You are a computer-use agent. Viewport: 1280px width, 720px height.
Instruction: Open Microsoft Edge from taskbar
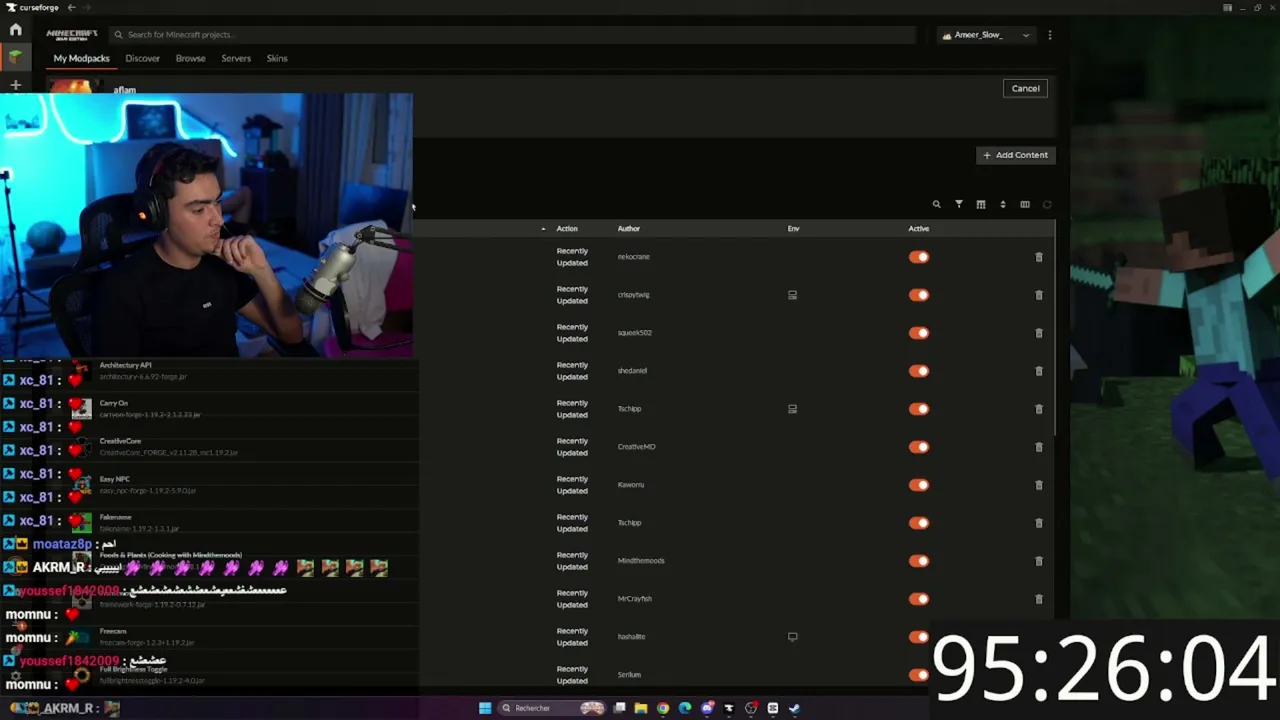[x=685, y=708]
